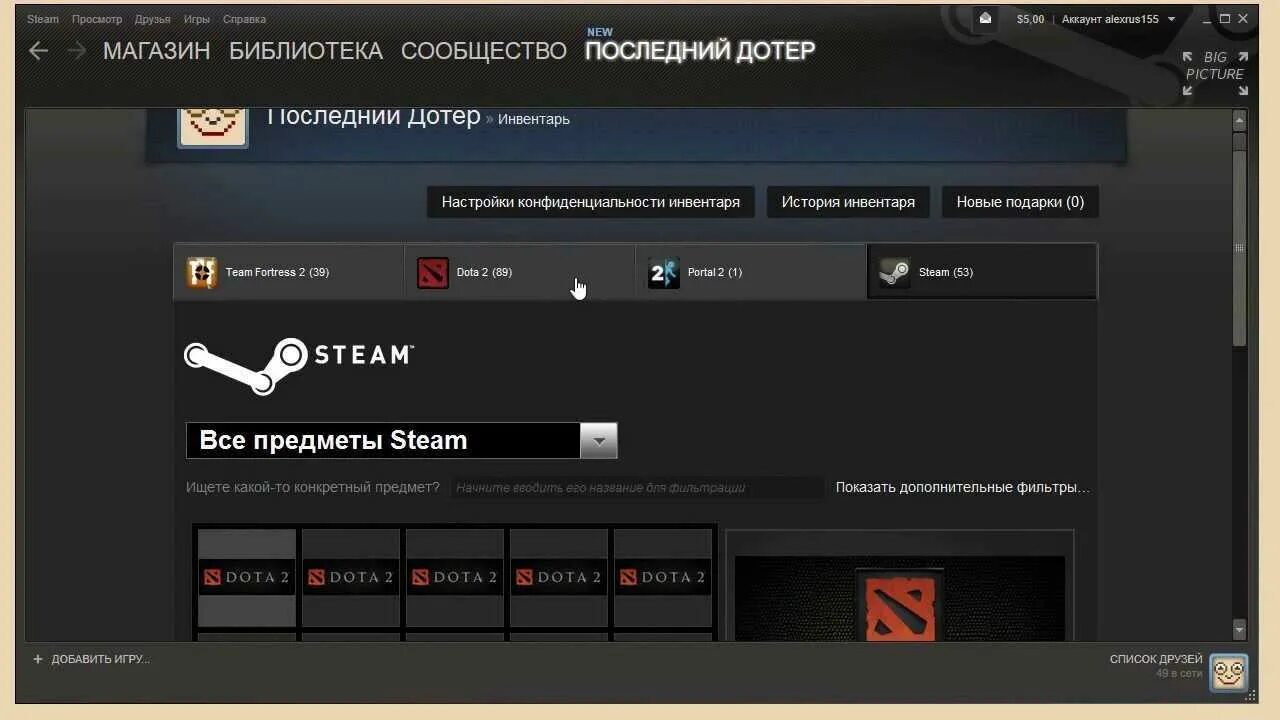Open the Просмотр menu
The image size is (1280, 720).
97,19
